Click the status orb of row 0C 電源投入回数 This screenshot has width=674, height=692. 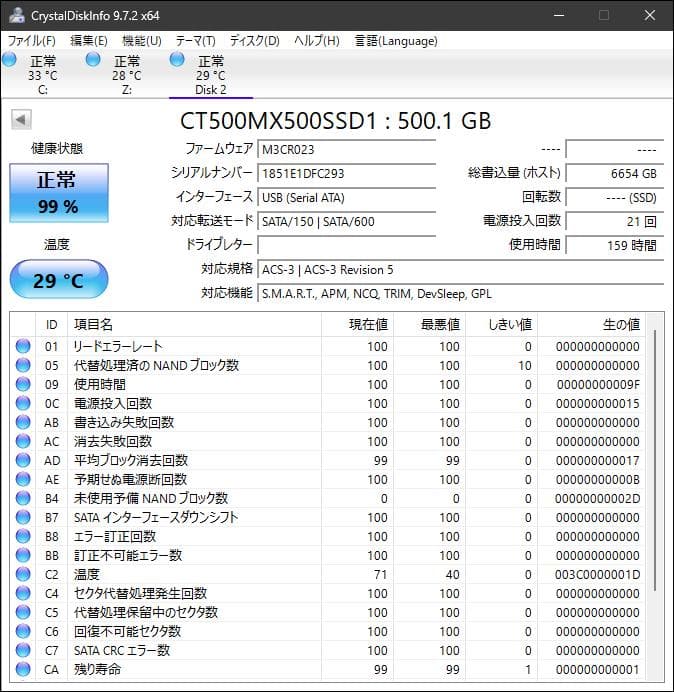pyautogui.click(x=23, y=403)
